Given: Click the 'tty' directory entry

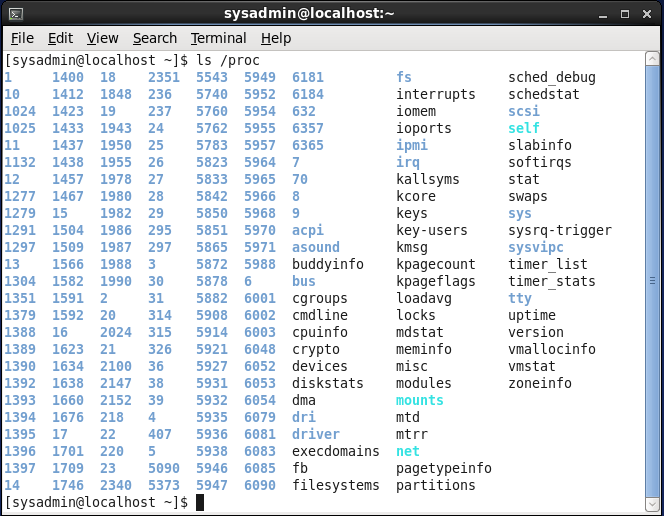Looking at the screenshot, I should pos(520,299).
